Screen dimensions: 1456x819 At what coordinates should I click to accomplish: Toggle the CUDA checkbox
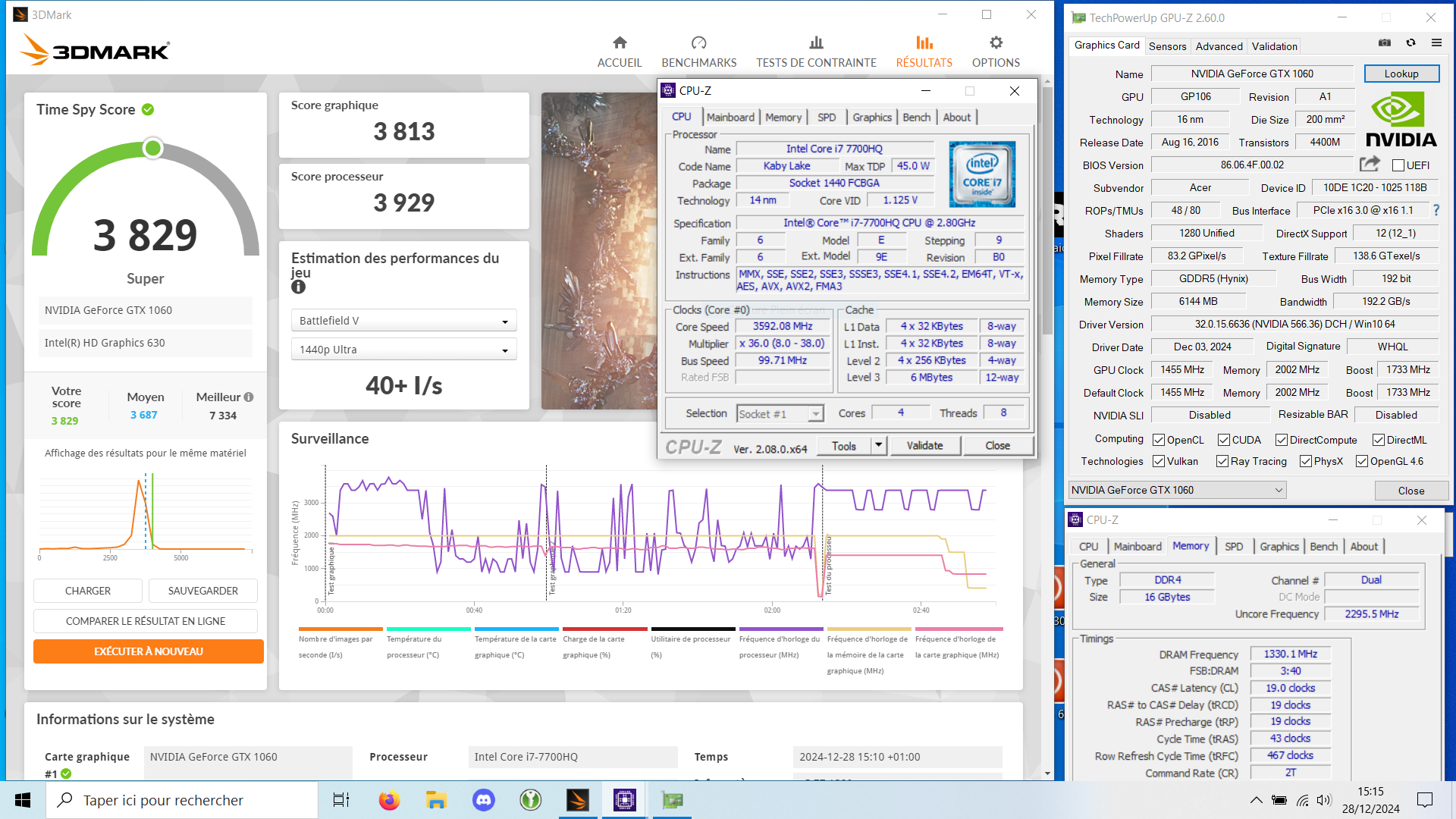click(x=1224, y=440)
